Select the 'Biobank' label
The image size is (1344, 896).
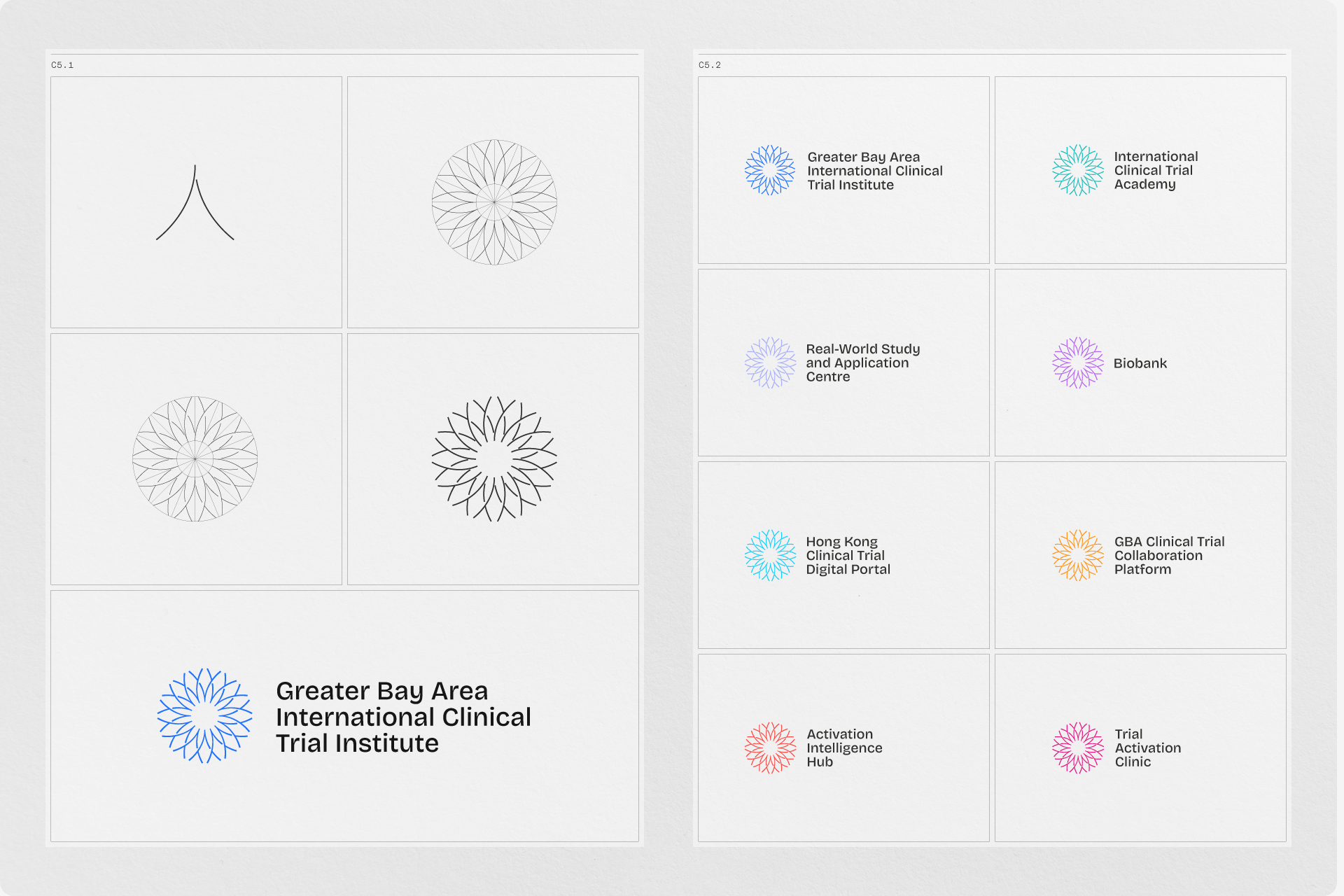1140,363
